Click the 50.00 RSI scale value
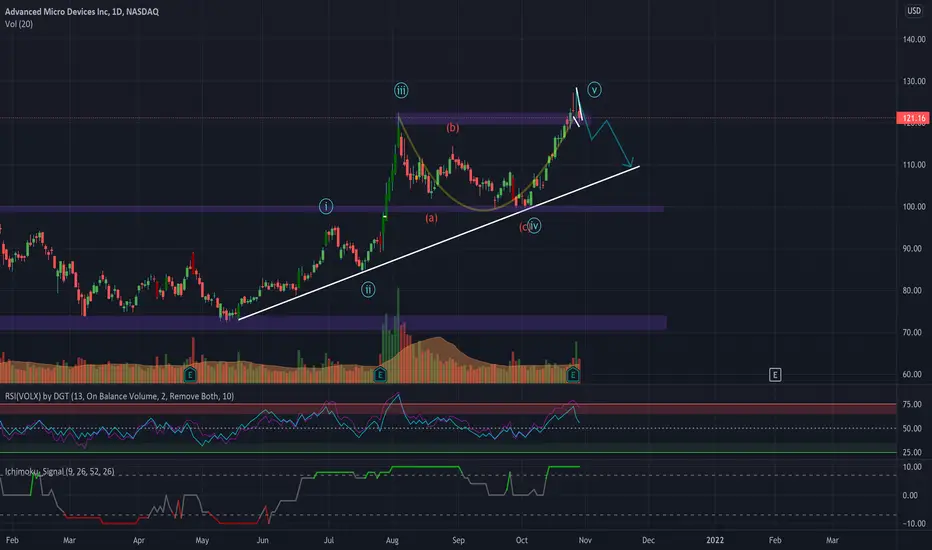This screenshot has width=932, height=550. coord(912,428)
